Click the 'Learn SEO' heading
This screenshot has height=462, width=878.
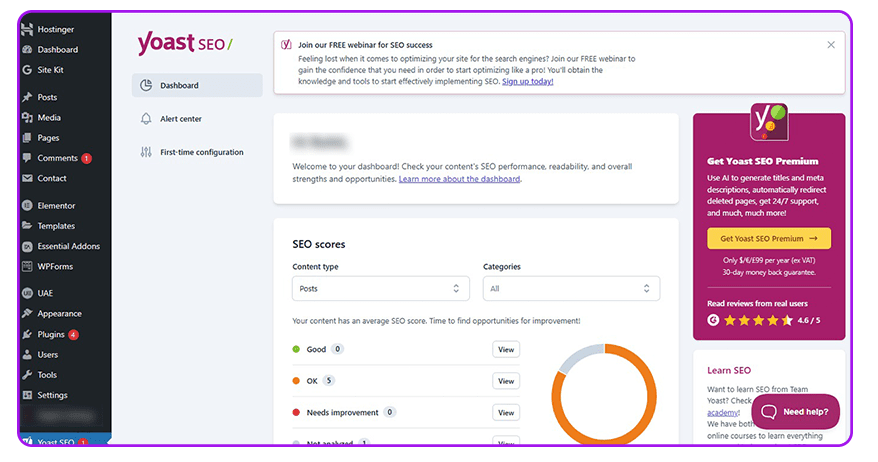point(729,370)
